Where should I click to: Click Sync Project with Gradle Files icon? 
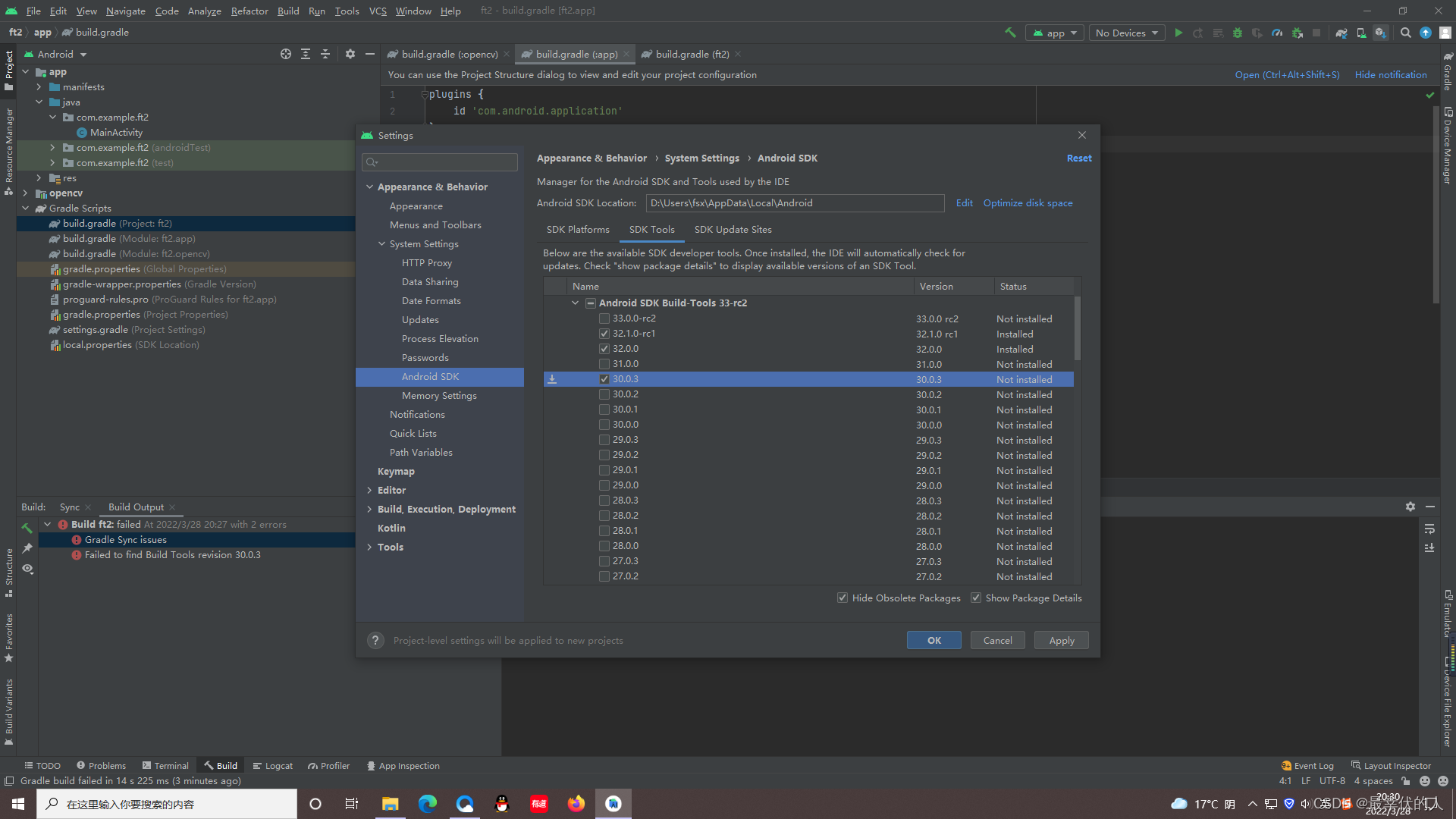(1341, 33)
